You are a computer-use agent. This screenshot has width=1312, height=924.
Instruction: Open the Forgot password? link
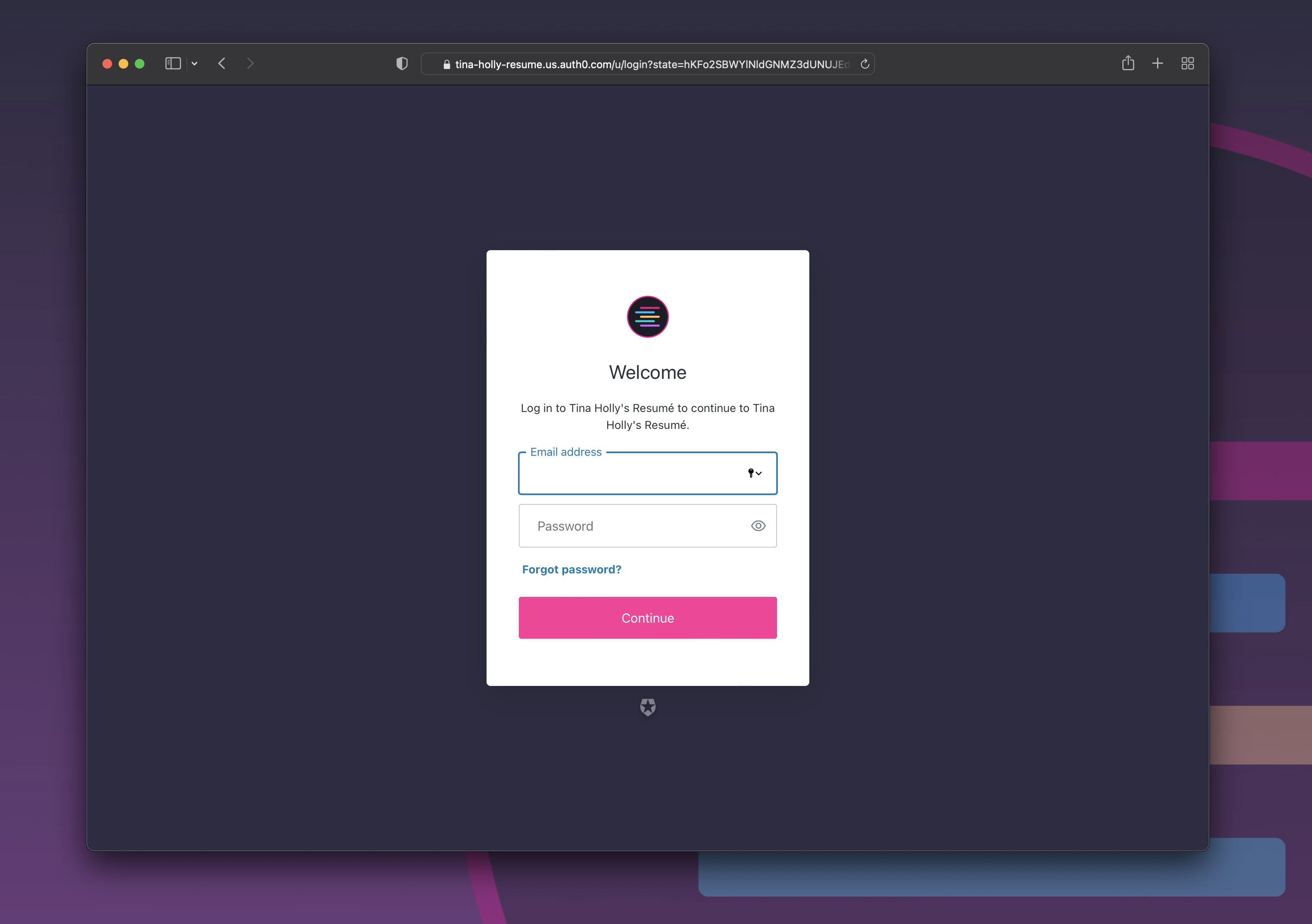pos(571,570)
